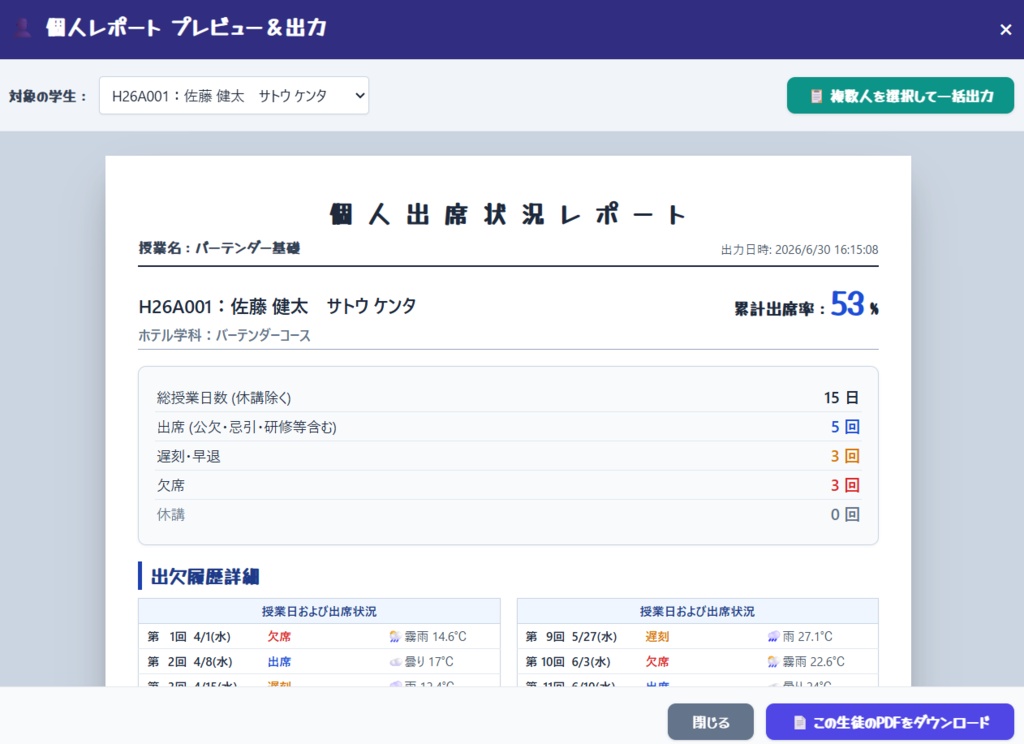Click the 第 10回 6/3(水) row date

[568, 662]
